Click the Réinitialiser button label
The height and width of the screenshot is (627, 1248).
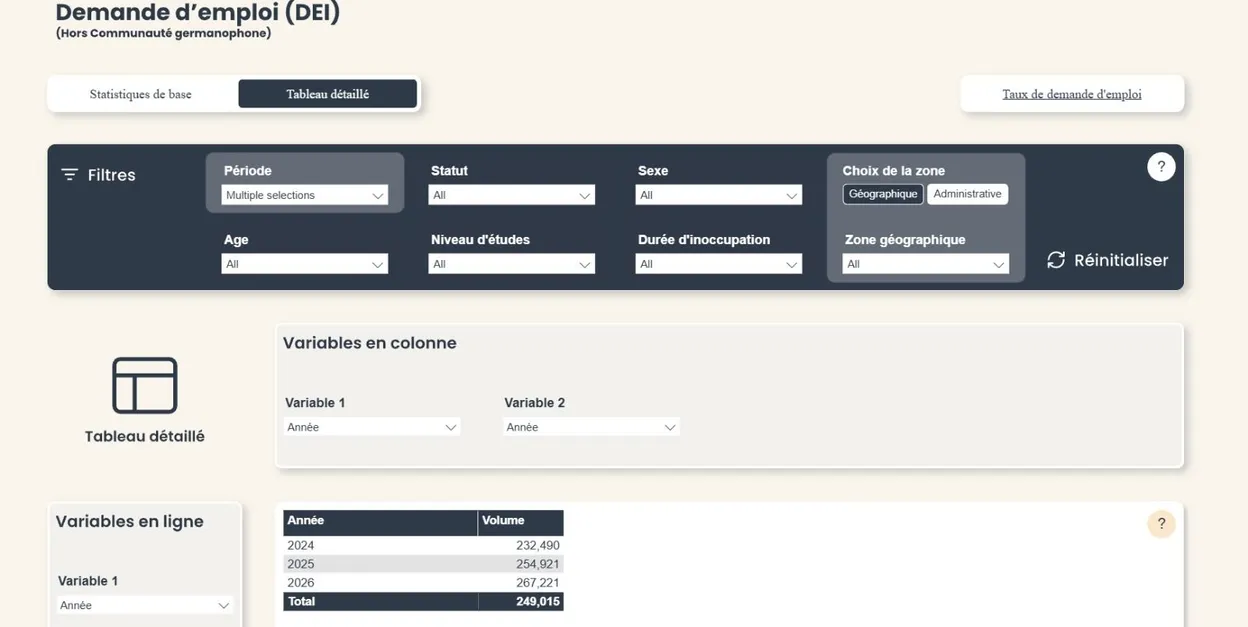click(1121, 260)
